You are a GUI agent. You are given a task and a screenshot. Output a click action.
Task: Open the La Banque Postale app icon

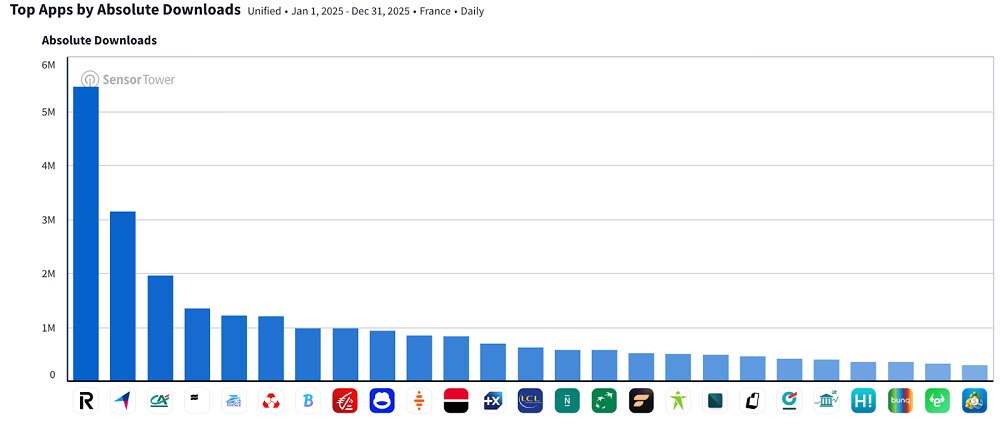[234, 401]
